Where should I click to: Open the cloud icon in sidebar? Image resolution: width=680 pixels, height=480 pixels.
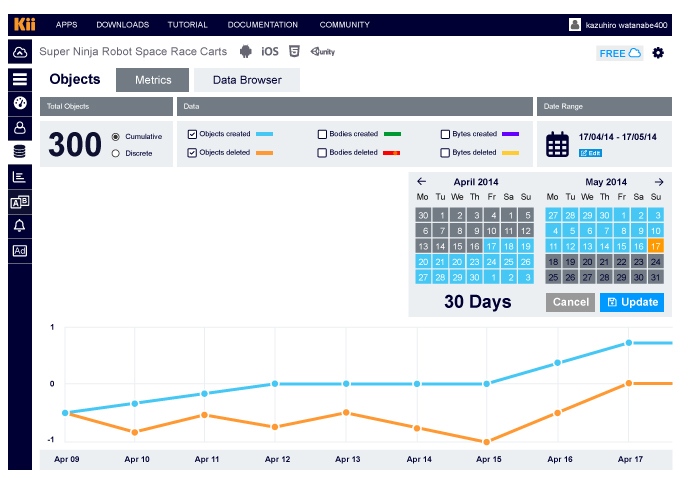[19, 53]
